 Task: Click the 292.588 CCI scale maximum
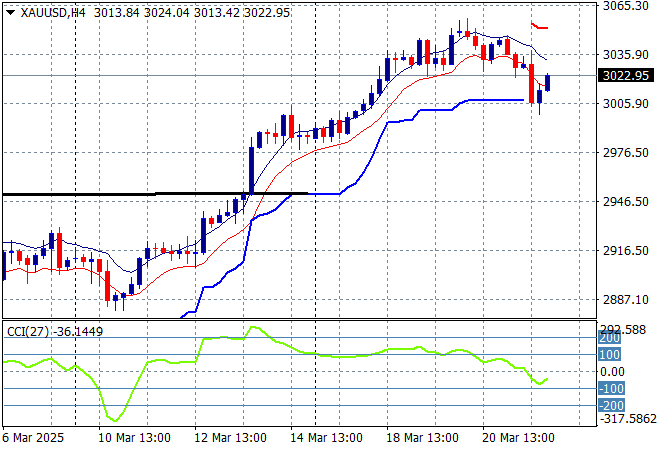[623, 330]
